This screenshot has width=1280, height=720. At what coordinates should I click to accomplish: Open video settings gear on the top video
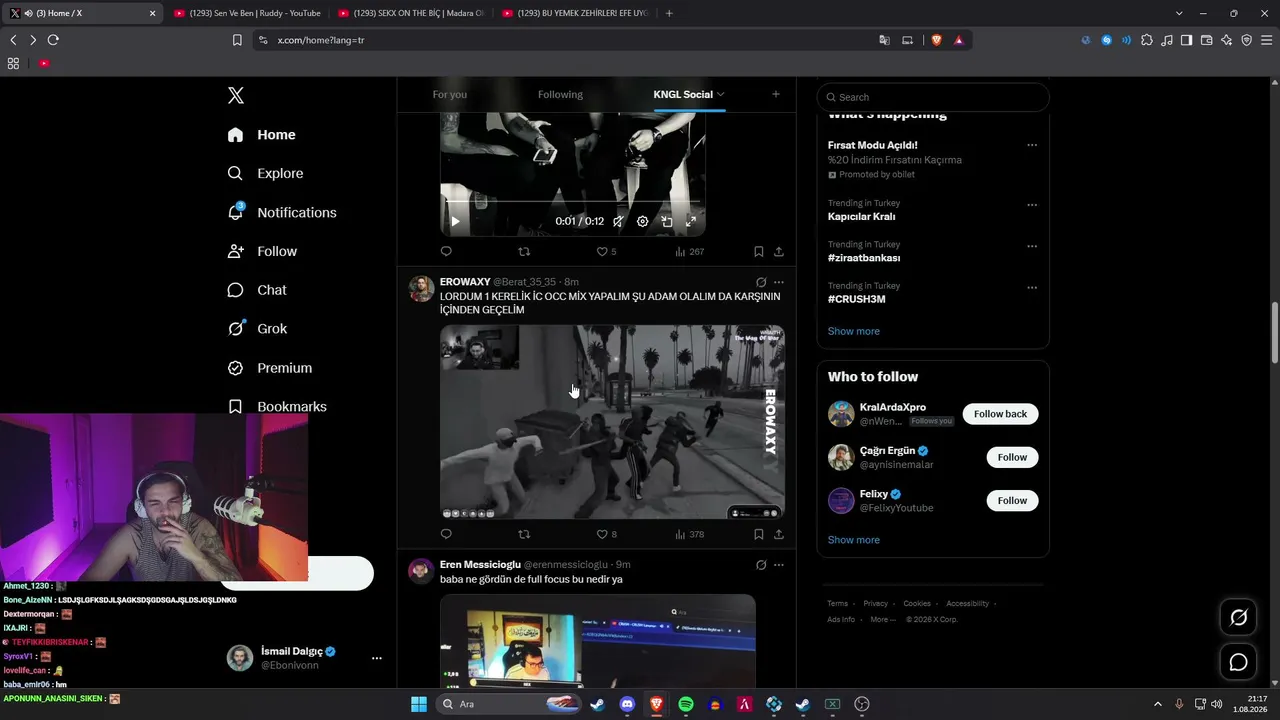pos(643,221)
